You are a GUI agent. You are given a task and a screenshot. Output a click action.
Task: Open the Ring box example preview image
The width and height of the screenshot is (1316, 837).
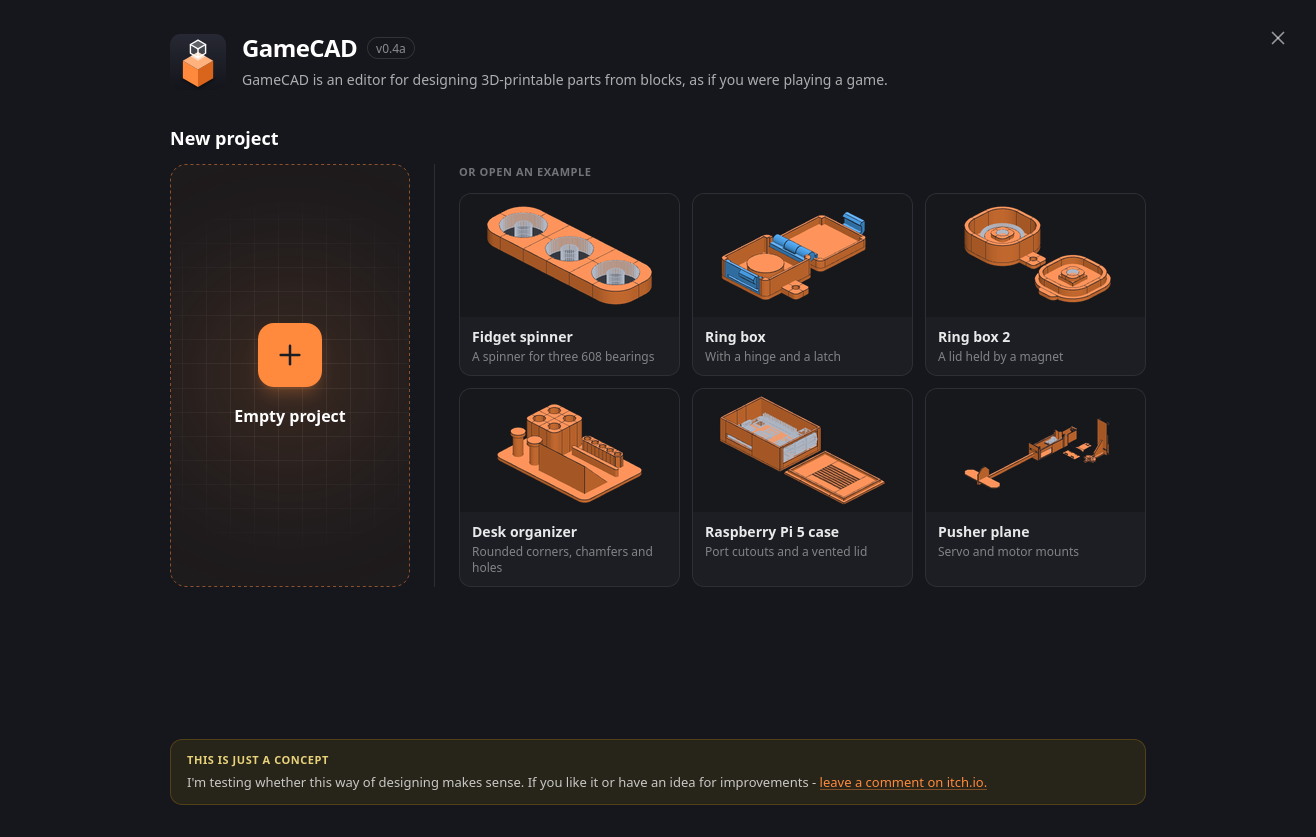coord(802,256)
